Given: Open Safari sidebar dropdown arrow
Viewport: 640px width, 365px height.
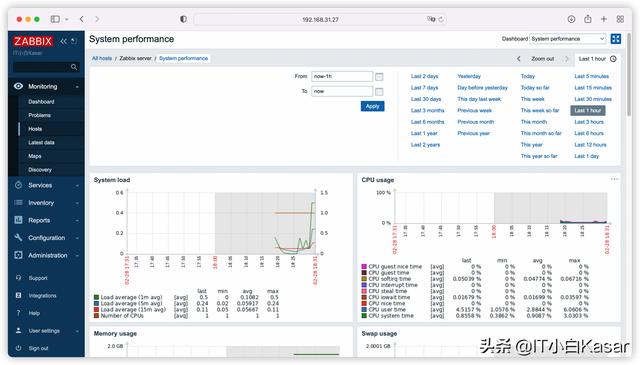Looking at the screenshot, I should pyautogui.click(x=67, y=19).
